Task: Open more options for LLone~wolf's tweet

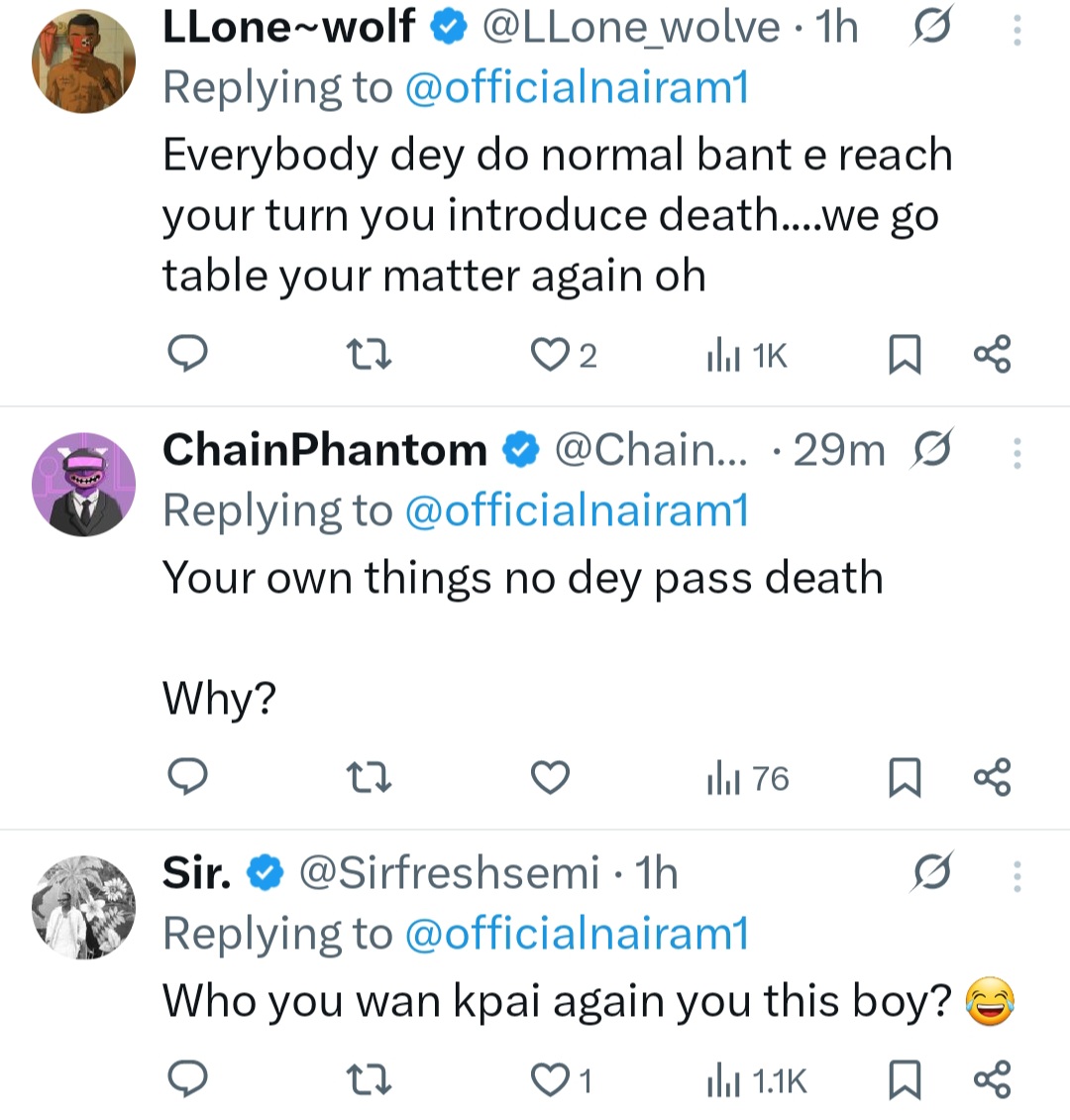Action: tap(1016, 30)
